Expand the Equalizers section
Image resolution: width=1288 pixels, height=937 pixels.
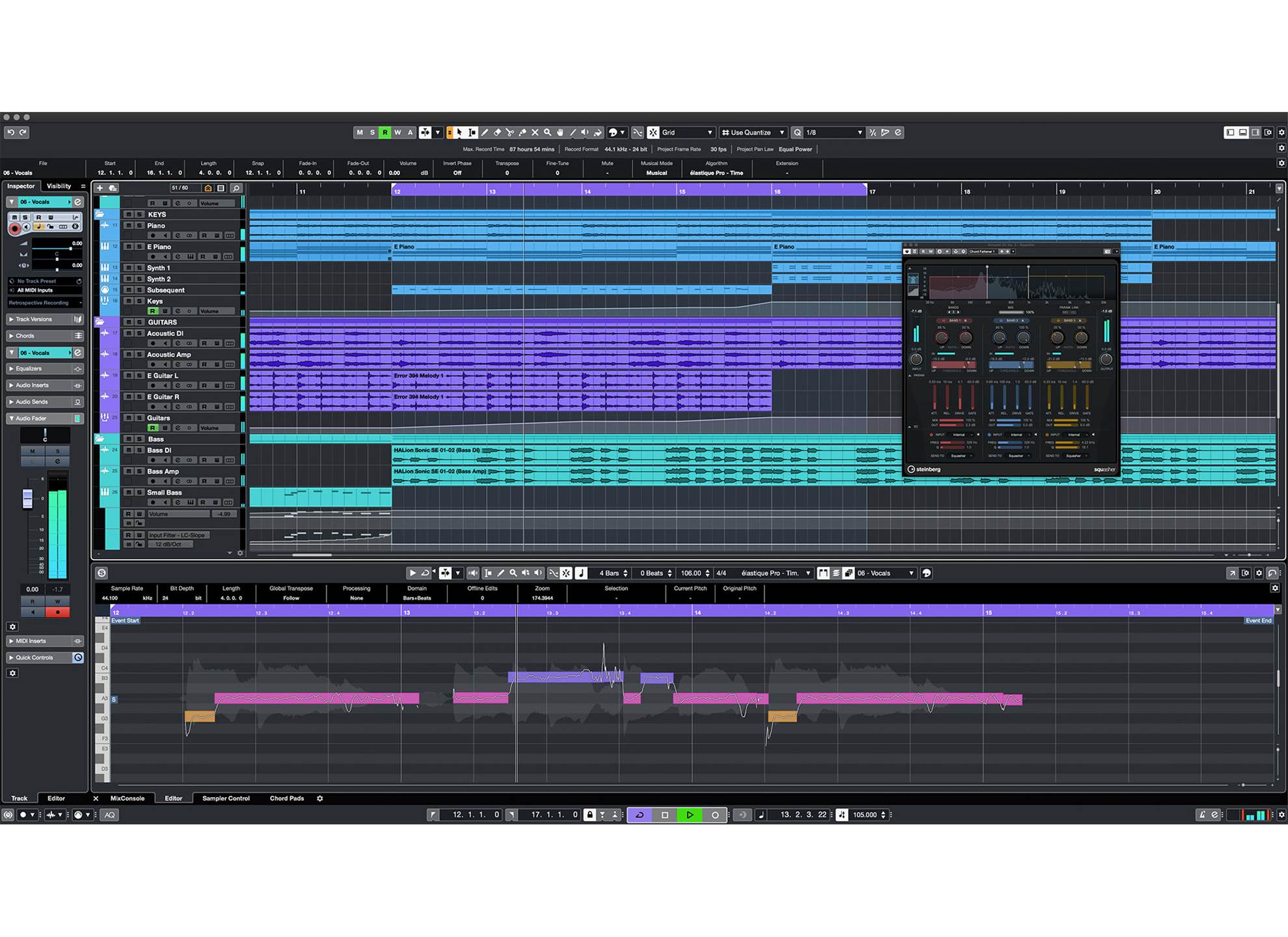45,368
